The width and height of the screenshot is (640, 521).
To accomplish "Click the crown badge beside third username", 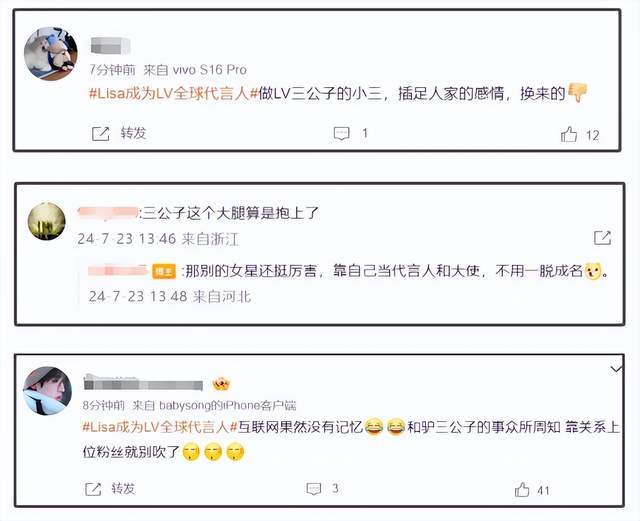I will tap(221, 384).
